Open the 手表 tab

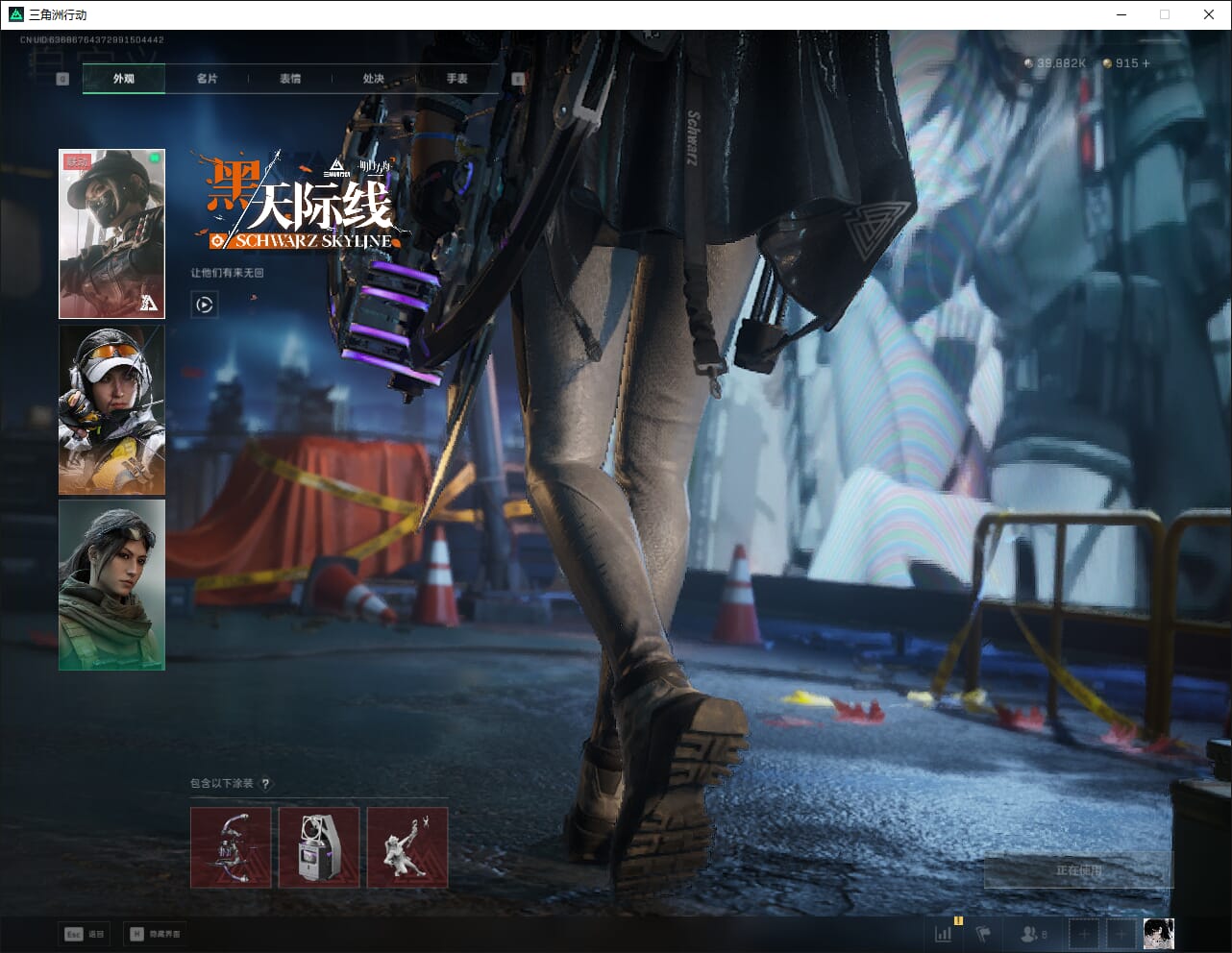(x=457, y=79)
